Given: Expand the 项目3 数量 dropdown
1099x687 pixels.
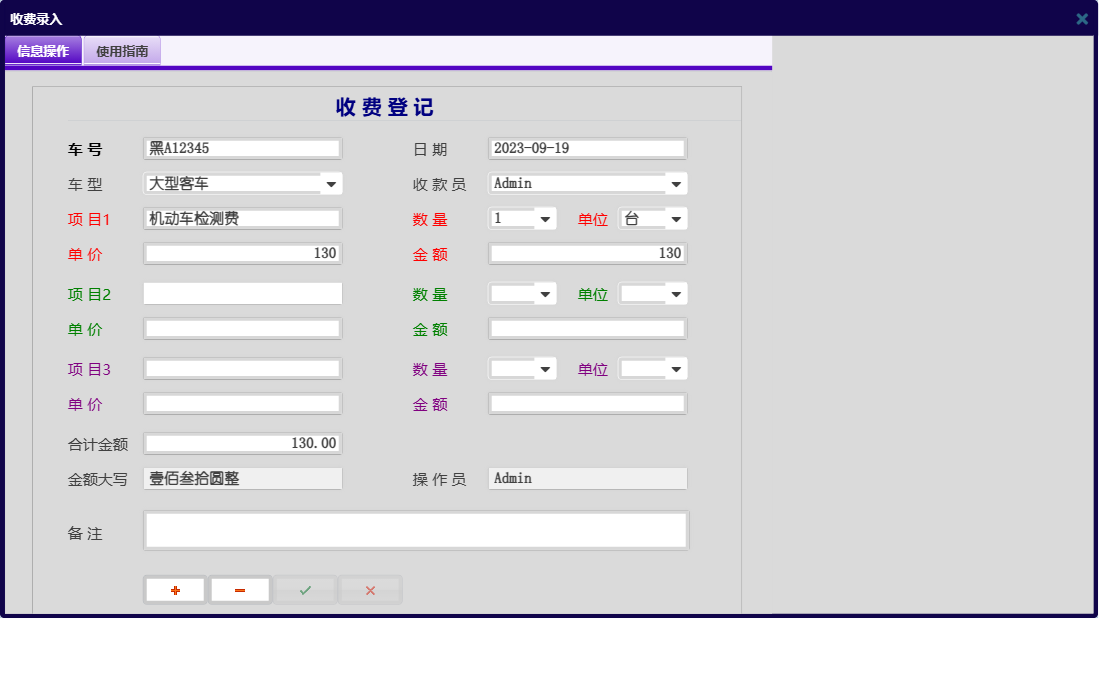Looking at the screenshot, I should pyautogui.click(x=545, y=369).
